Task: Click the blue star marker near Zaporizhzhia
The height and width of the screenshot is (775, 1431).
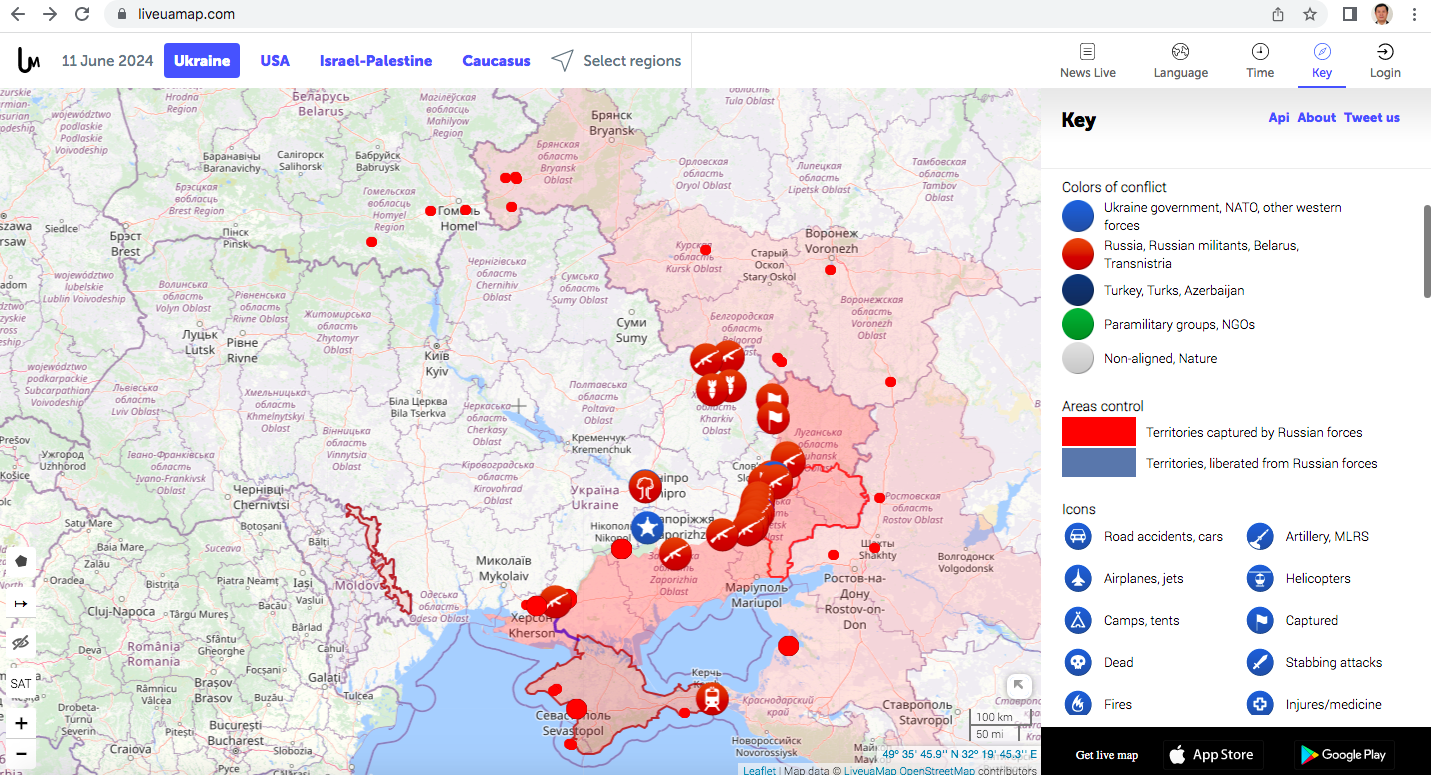Action: pyautogui.click(x=647, y=527)
